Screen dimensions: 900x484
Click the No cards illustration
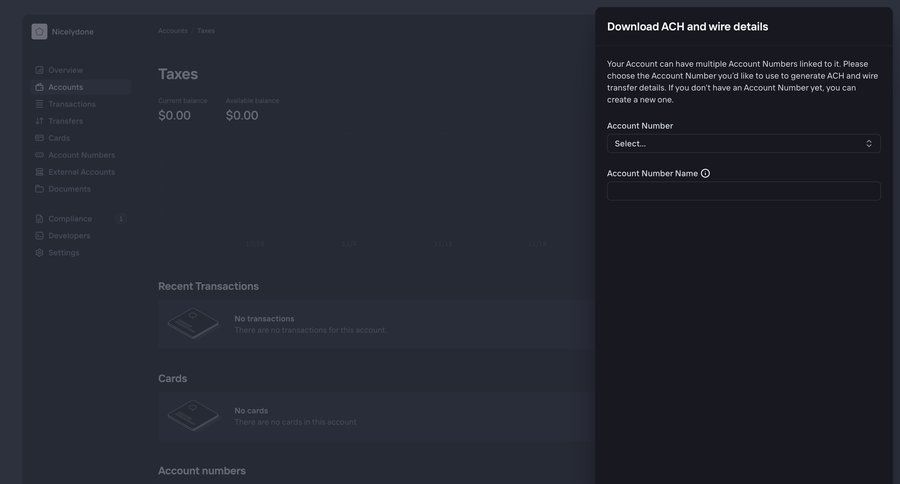tap(193, 415)
